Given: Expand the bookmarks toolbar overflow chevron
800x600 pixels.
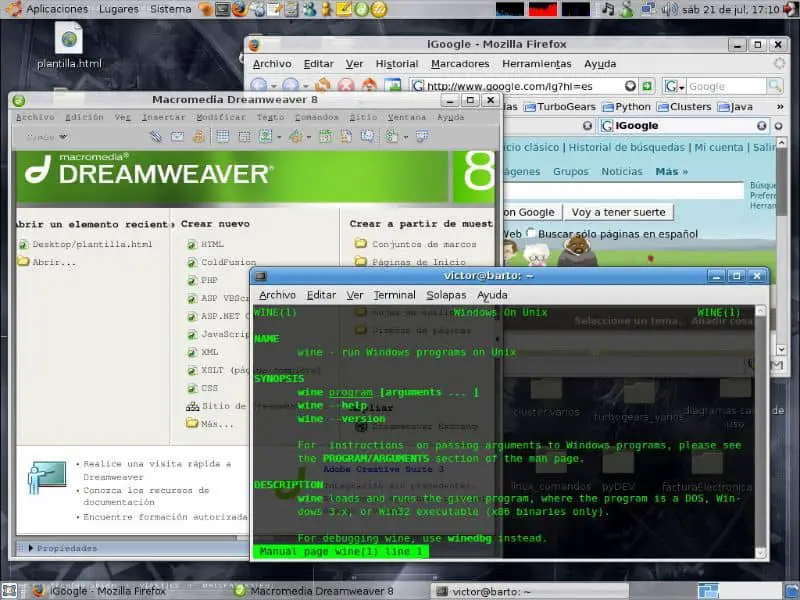Looking at the screenshot, I should pos(780,107).
